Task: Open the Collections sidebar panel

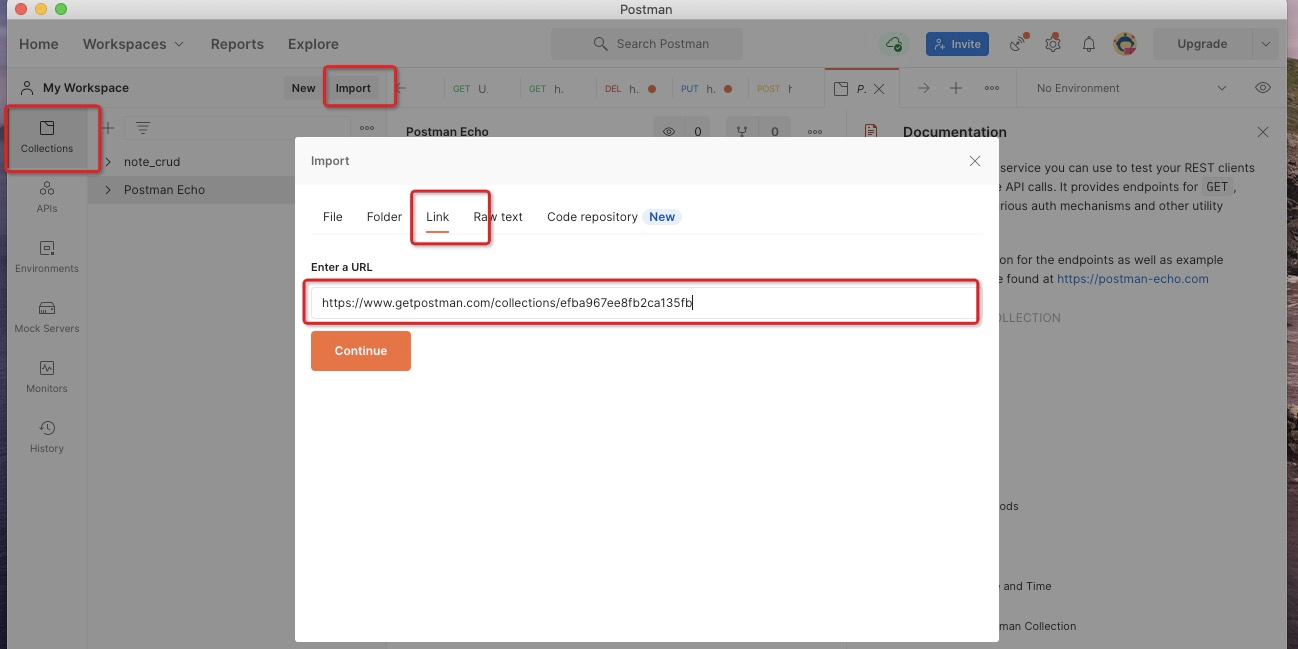Action: click(47, 137)
